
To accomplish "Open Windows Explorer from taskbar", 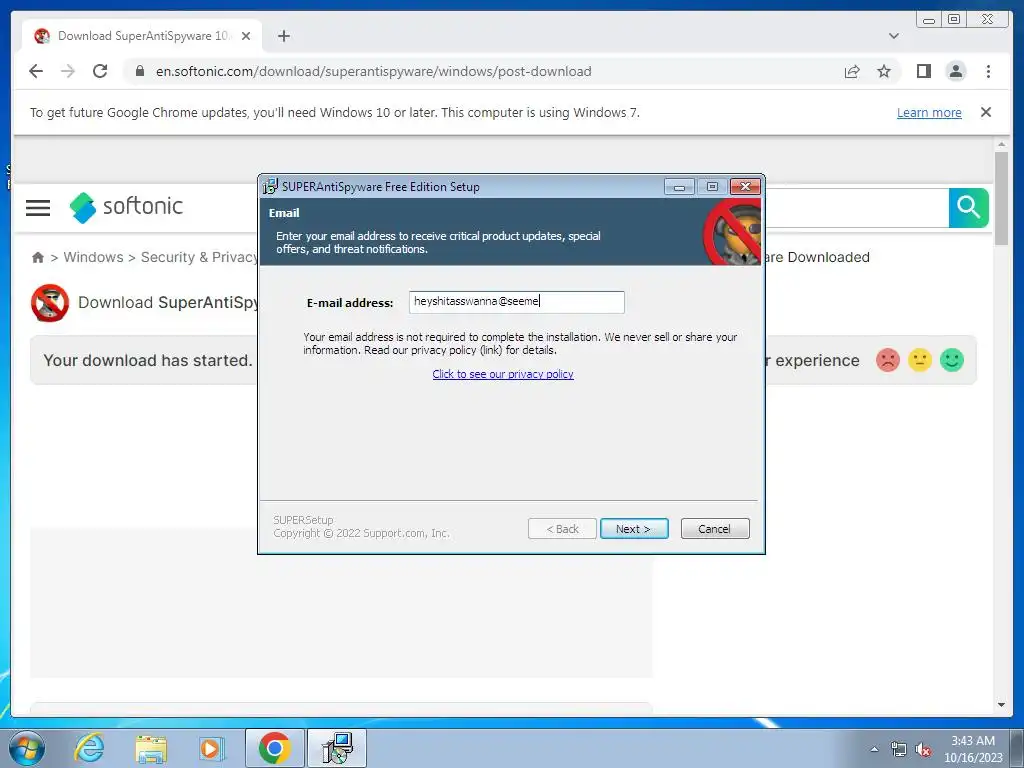I will pos(151,748).
